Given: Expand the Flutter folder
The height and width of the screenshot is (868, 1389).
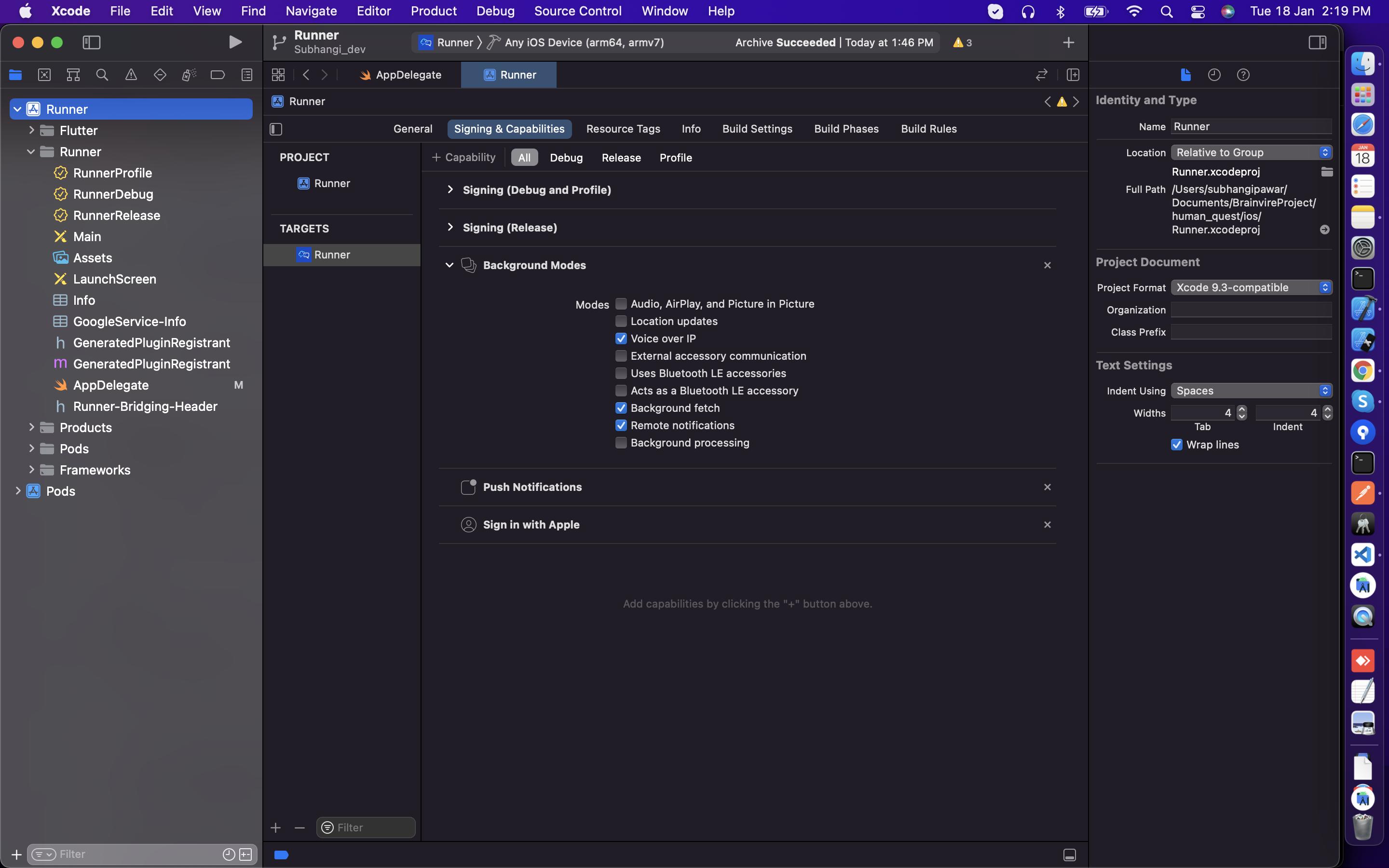Looking at the screenshot, I should pos(31,130).
